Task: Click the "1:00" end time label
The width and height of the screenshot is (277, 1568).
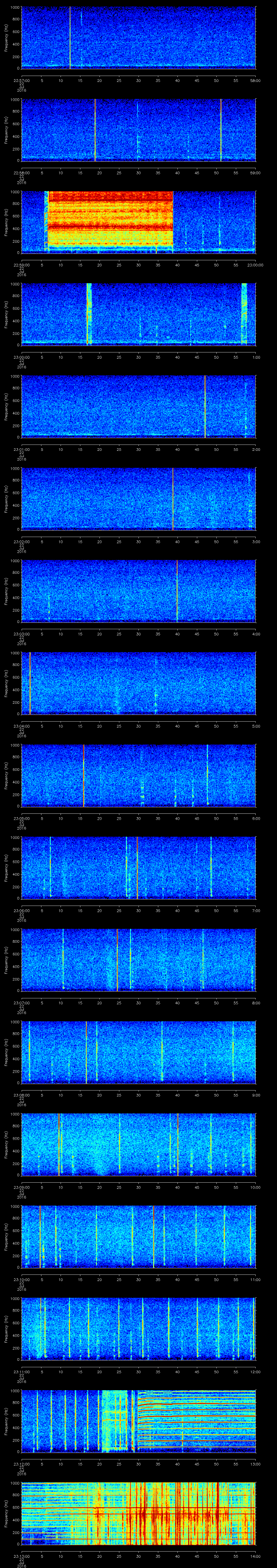Action: [256, 357]
